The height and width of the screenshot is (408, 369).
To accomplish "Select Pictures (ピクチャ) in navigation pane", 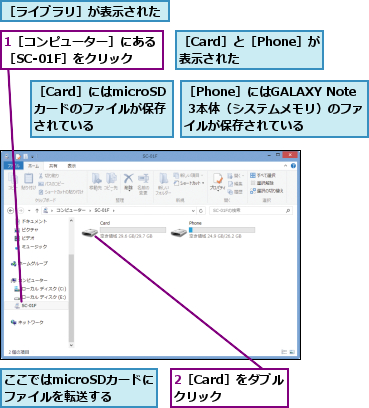I will pyautogui.click(x=27, y=230).
